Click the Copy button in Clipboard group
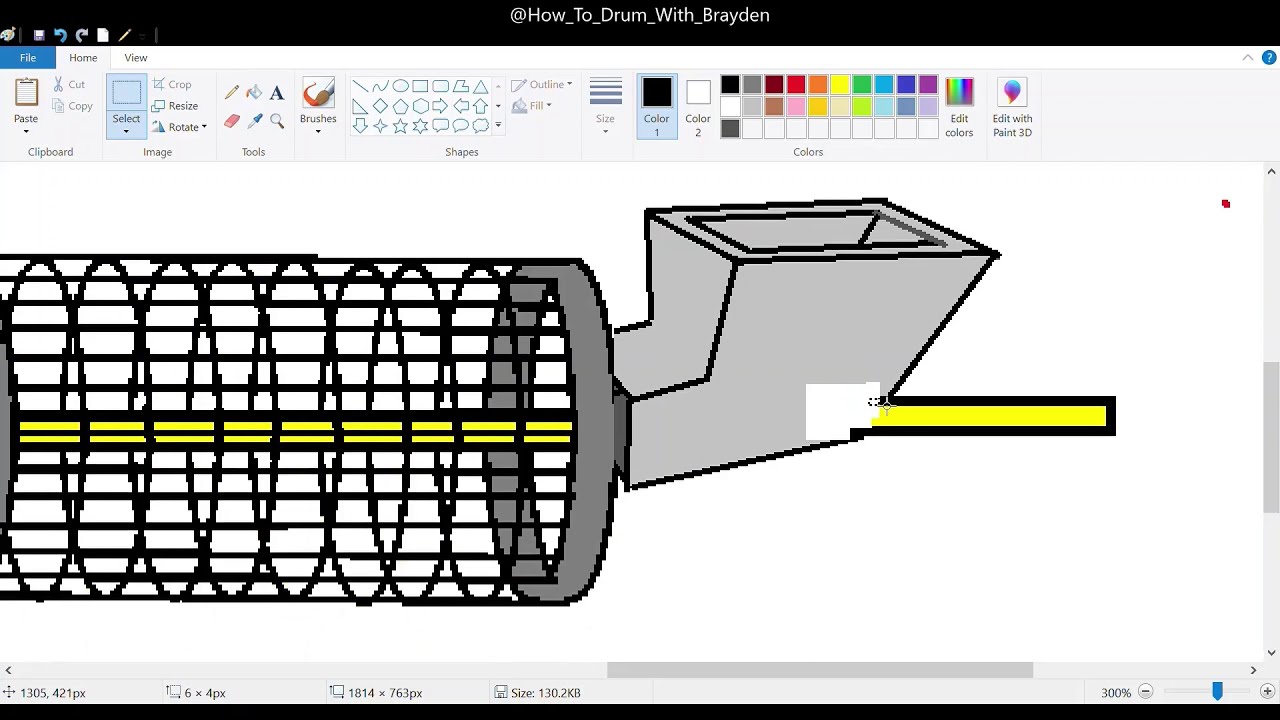The image size is (1280, 720). 72,106
